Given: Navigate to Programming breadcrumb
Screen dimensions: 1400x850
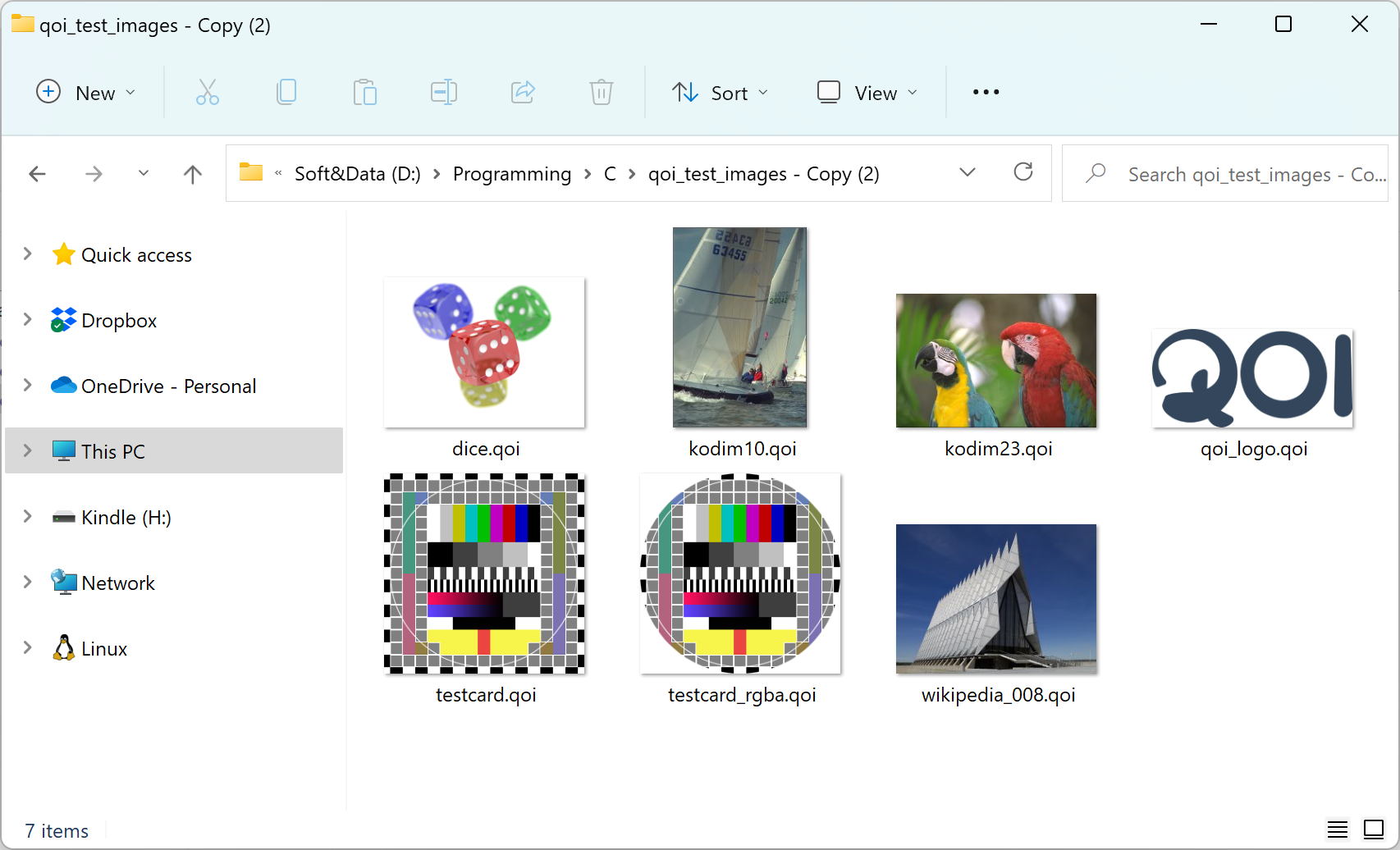Looking at the screenshot, I should pyautogui.click(x=512, y=174).
